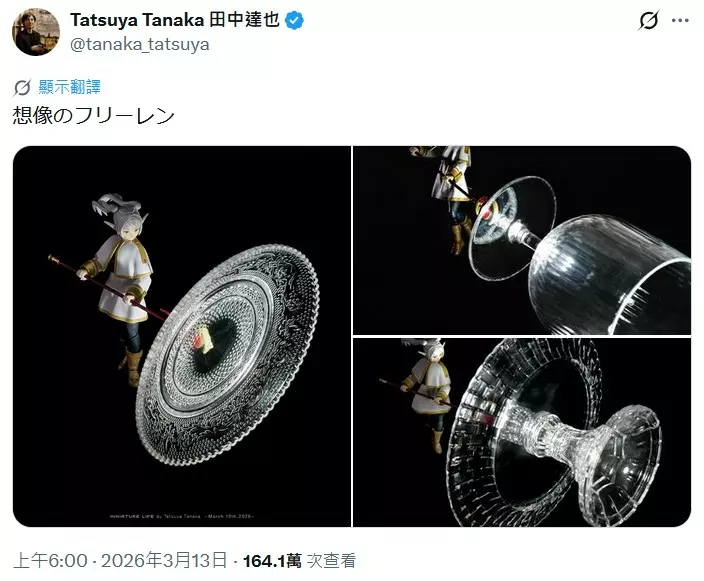Click 顯示翻譯 to show translation
Screen dimensions: 704x581
[x=70, y=87]
